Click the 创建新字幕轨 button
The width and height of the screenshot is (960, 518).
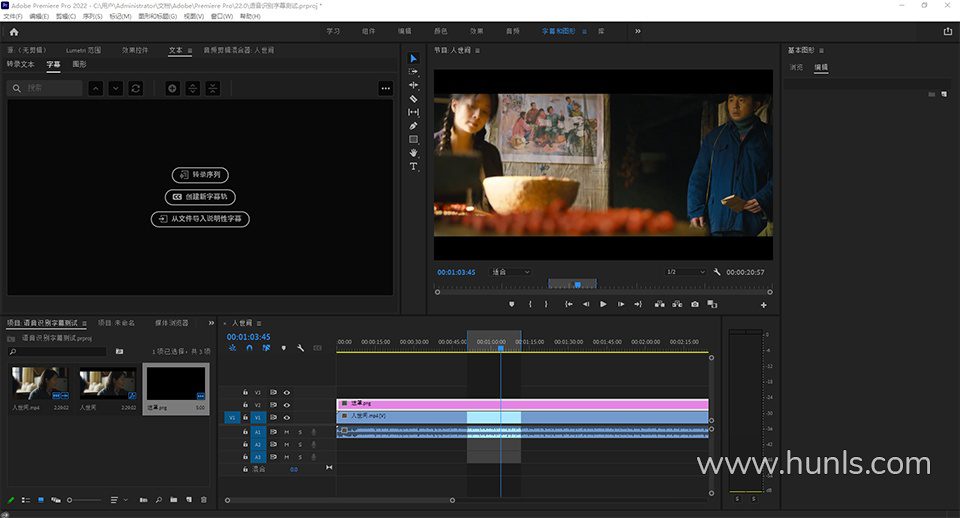[200, 197]
